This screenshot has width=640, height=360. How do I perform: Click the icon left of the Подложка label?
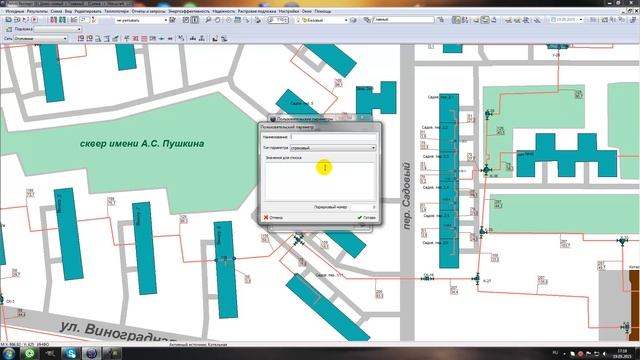(x=9, y=29)
